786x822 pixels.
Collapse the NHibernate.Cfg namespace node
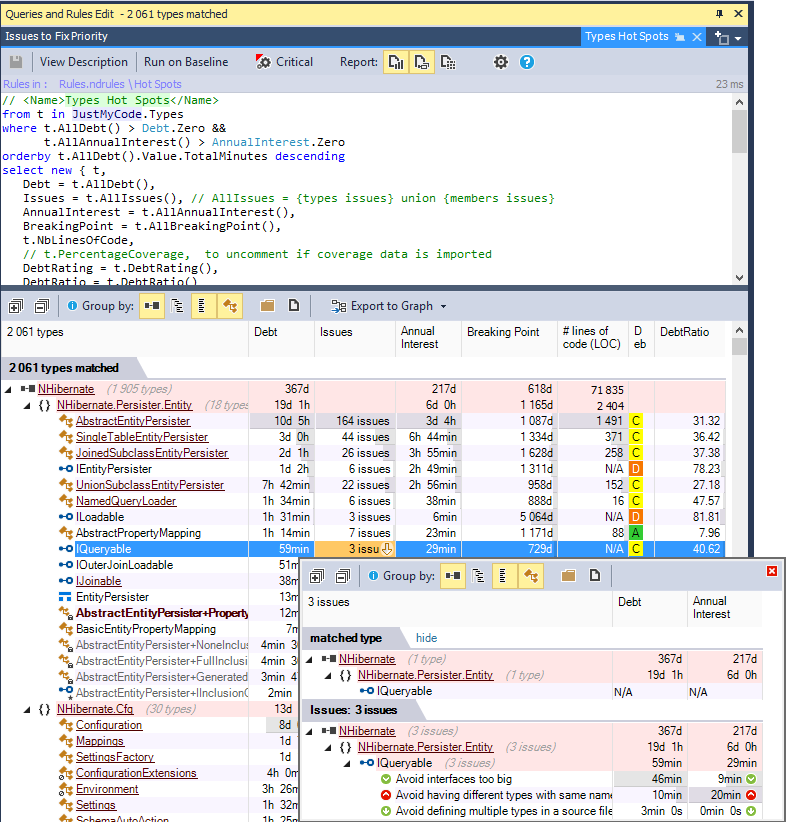coord(29,709)
